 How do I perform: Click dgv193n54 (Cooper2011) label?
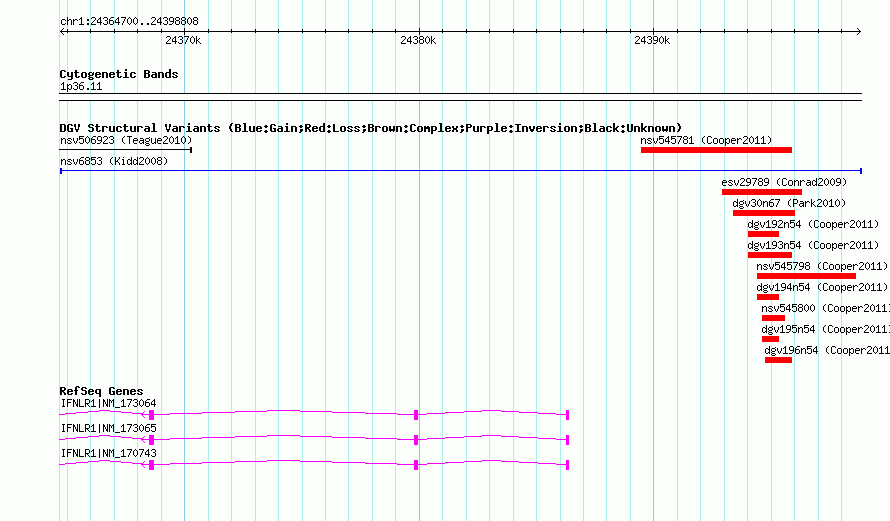[x=813, y=245]
